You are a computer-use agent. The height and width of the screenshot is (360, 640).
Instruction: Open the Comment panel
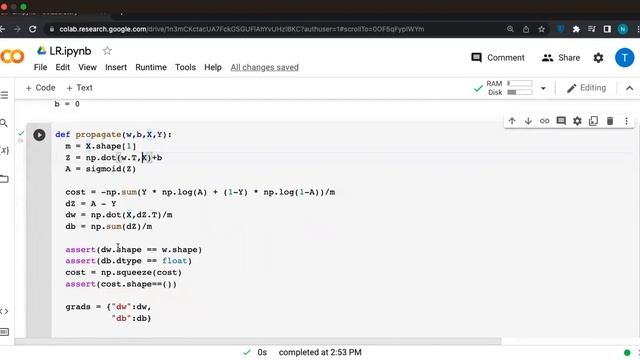point(498,58)
